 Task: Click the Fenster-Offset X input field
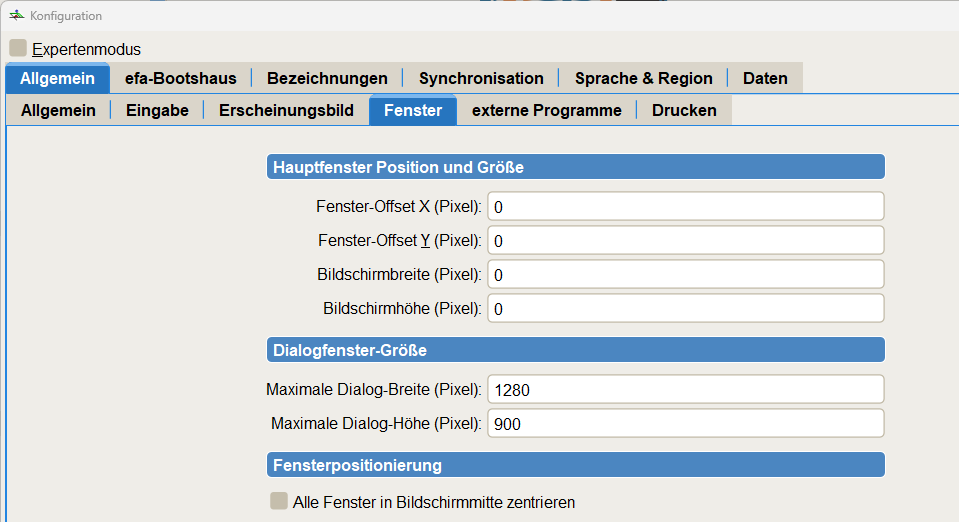[685, 206]
